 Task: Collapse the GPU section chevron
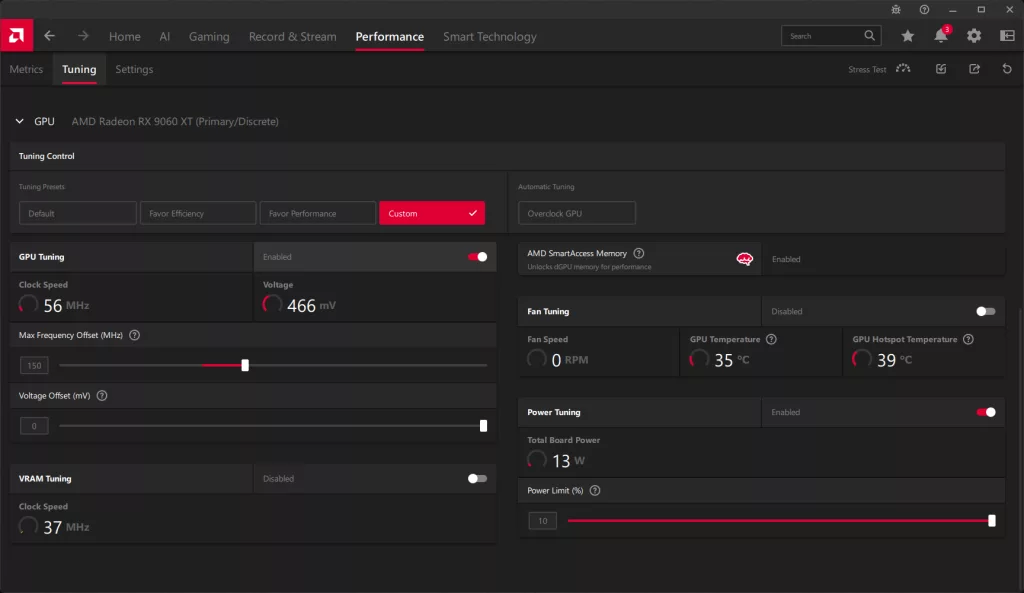click(20, 121)
